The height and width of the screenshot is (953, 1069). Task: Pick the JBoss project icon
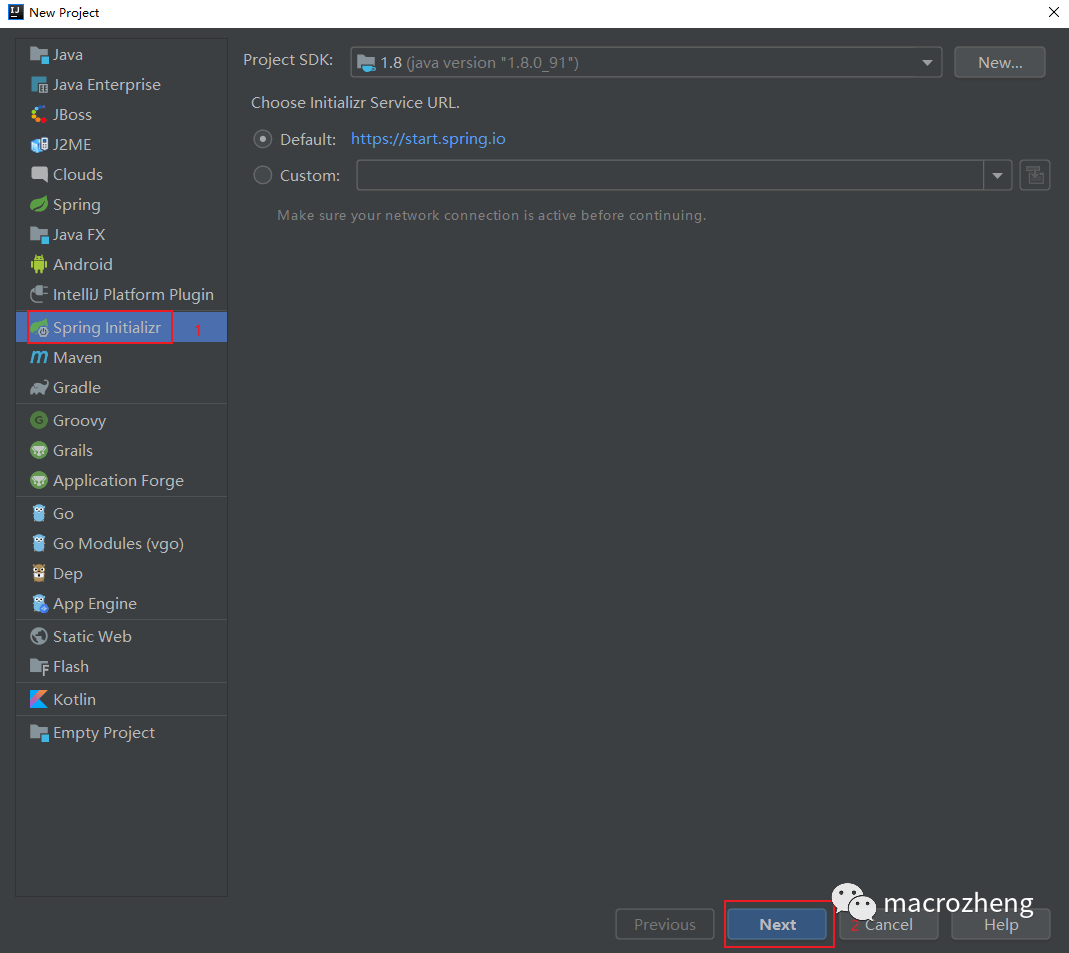(x=39, y=115)
